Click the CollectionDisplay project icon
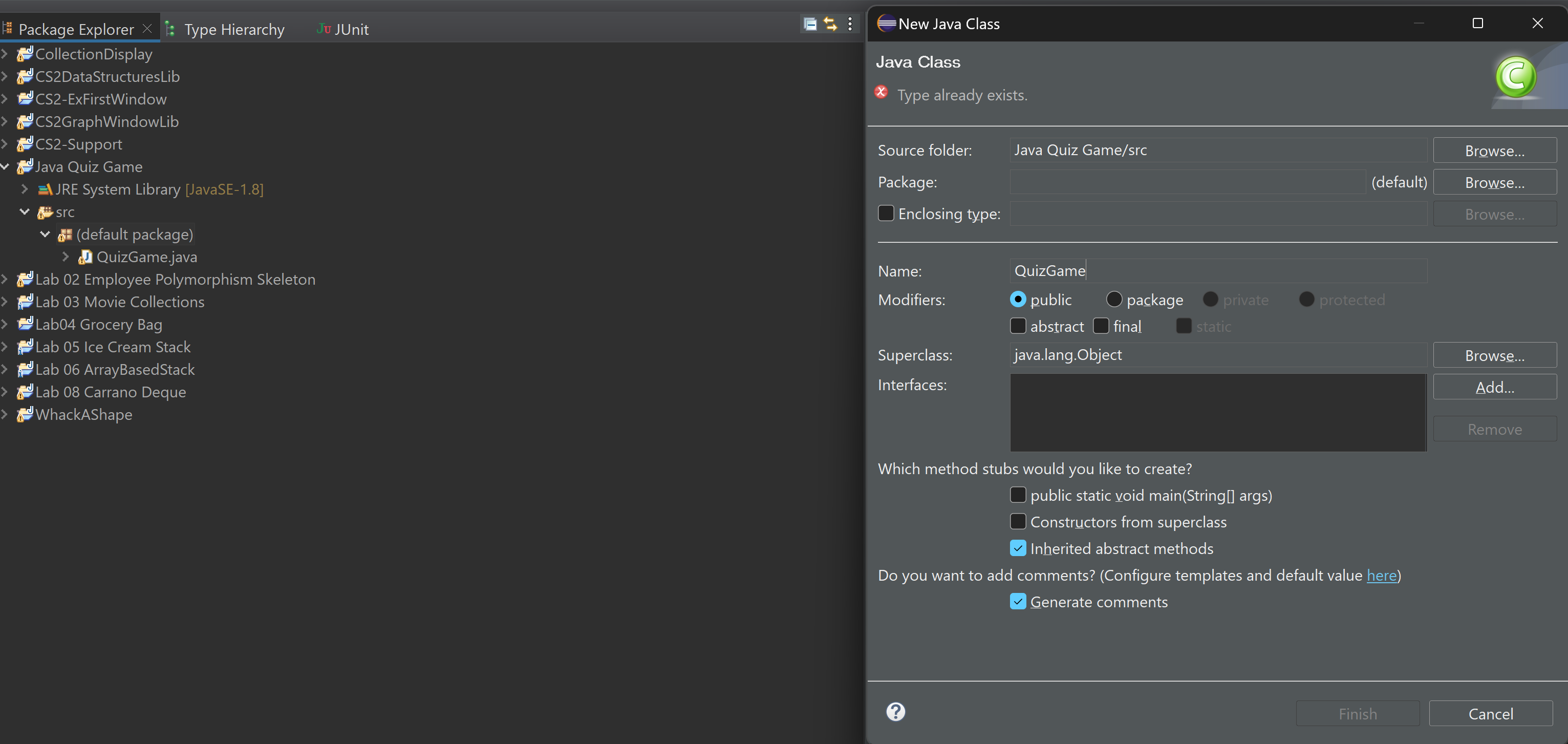 pyautogui.click(x=25, y=54)
